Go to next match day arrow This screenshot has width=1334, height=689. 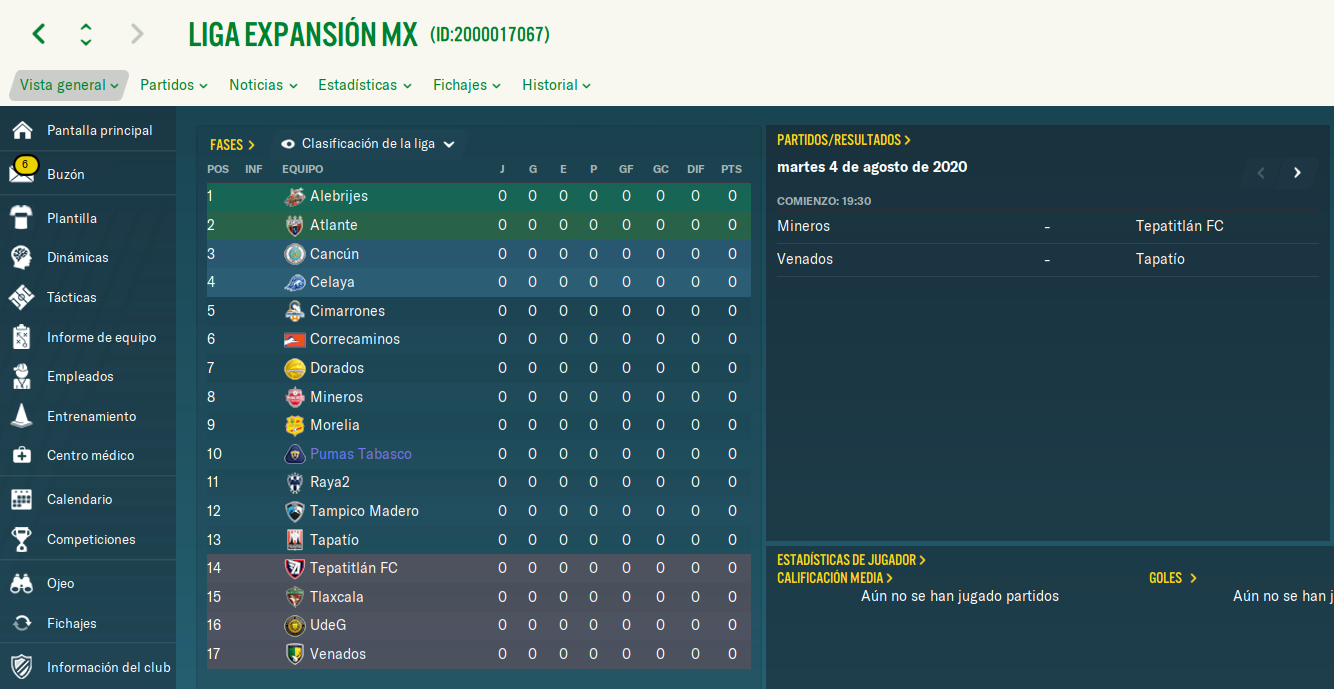coord(1297,173)
